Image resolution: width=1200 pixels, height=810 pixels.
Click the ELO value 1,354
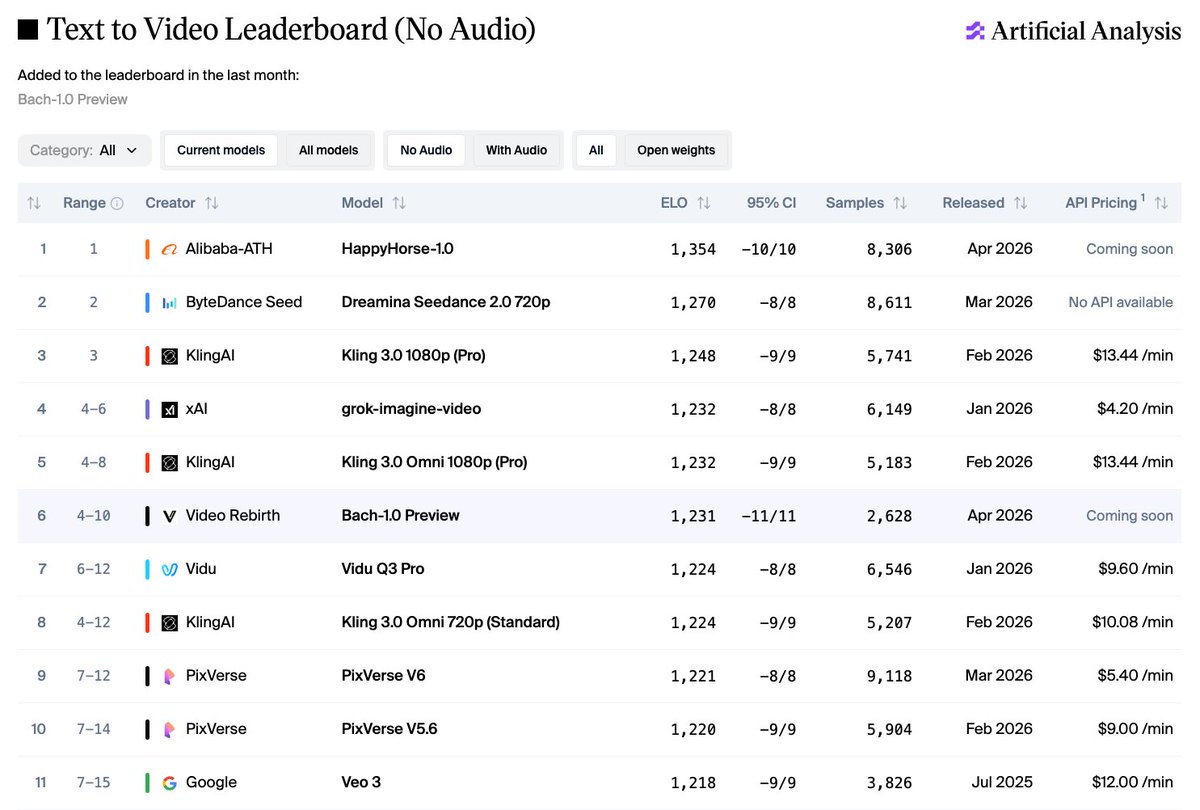[693, 249]
